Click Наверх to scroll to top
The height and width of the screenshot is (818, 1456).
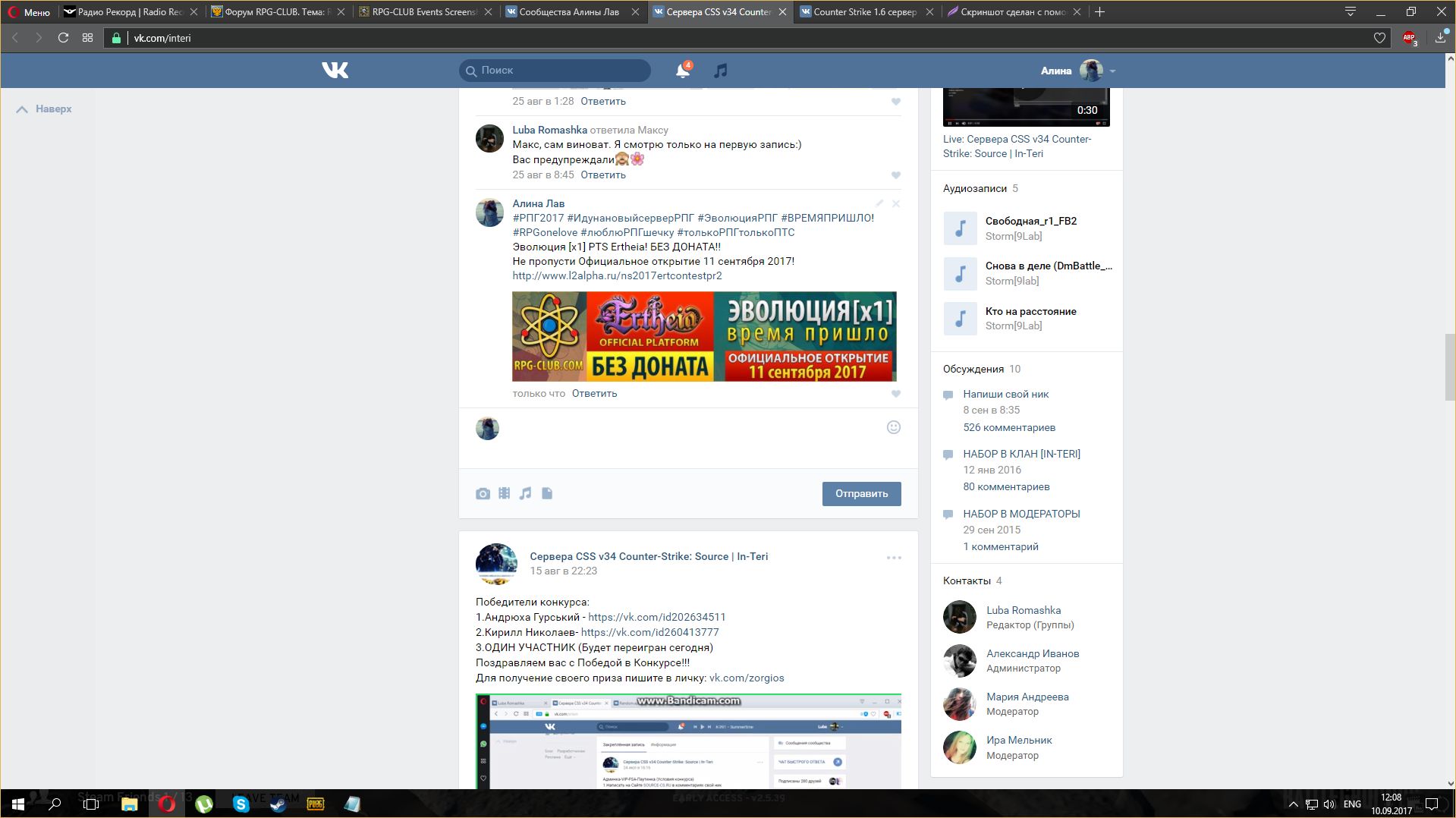pos(44,109)
